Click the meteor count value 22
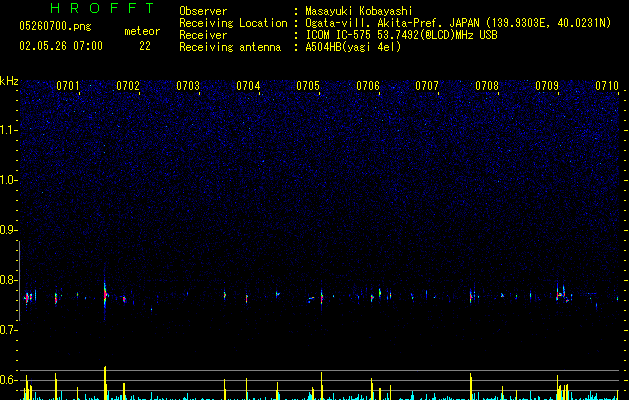The height and width of the screenshot is (400, 629). pyautogui.click(x=145, y=46)
